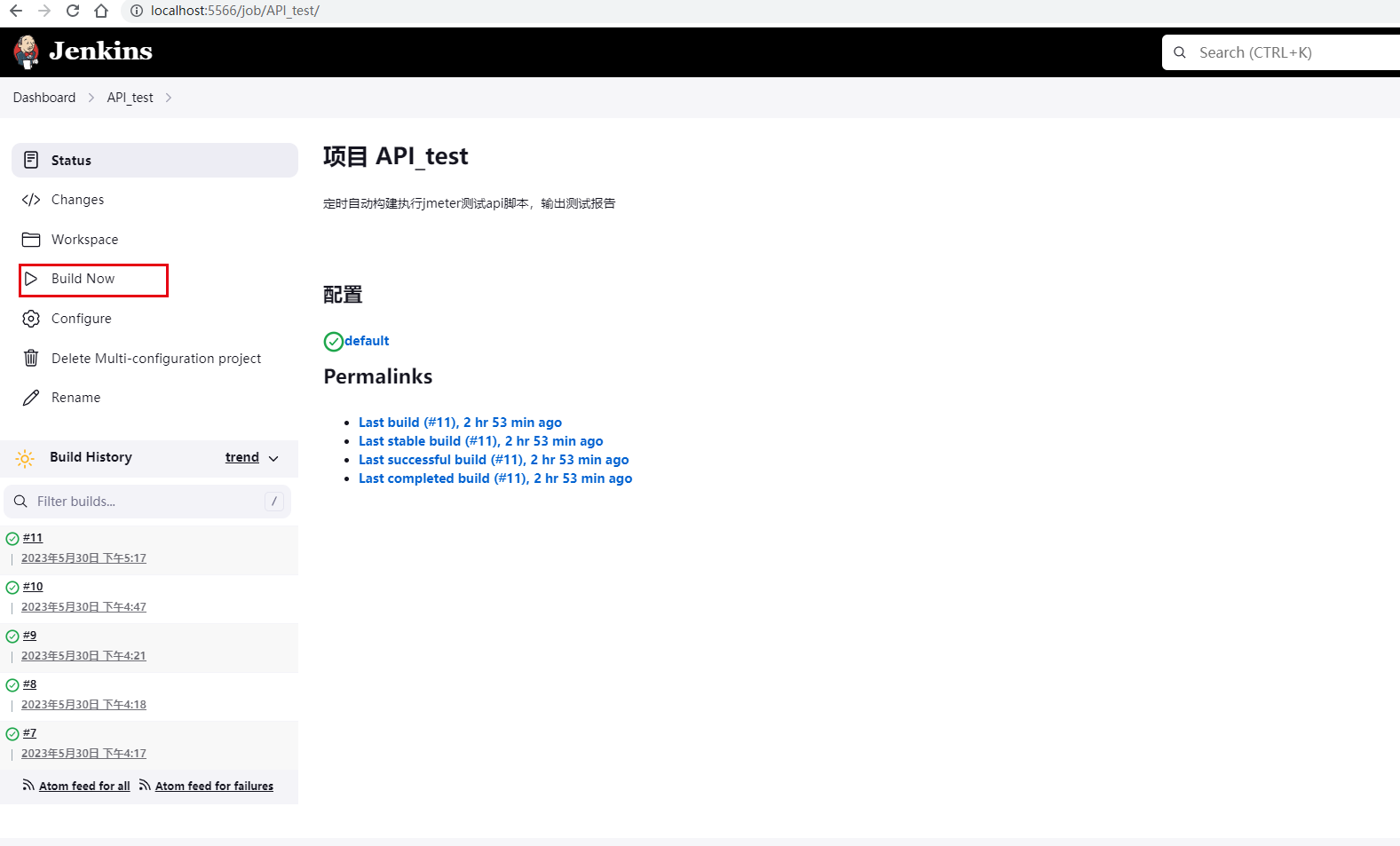Open the Last successful build (#11) permalink
The height and width of the screenshot is (846, 1400).
(494, 460)
